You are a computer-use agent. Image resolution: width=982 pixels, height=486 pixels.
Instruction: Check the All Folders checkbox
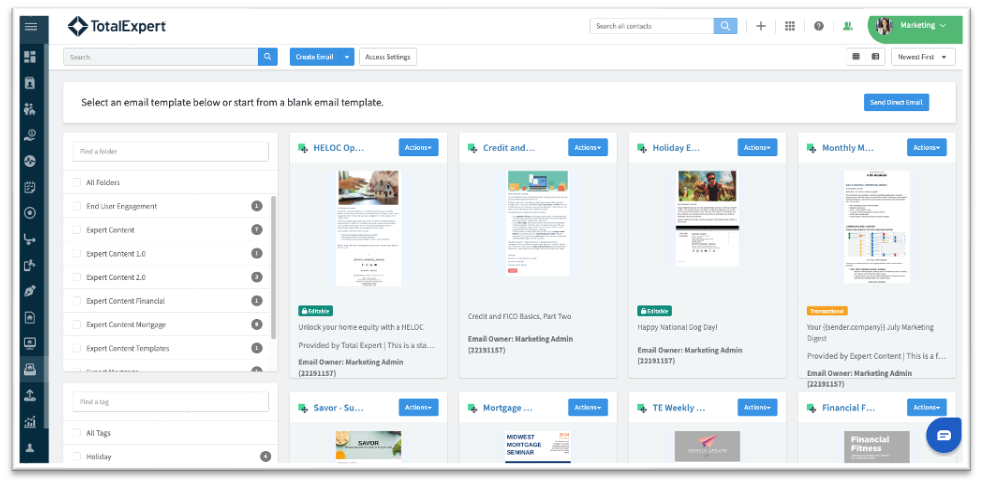[x=76, y=182]
